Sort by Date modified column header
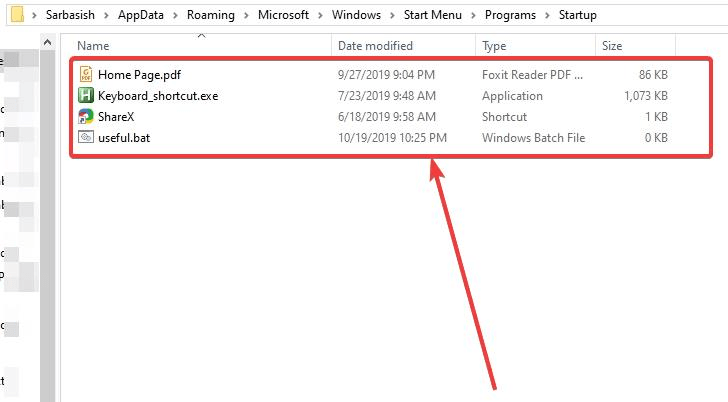This screenshot has width=728, height=402. tap(375, 46)
